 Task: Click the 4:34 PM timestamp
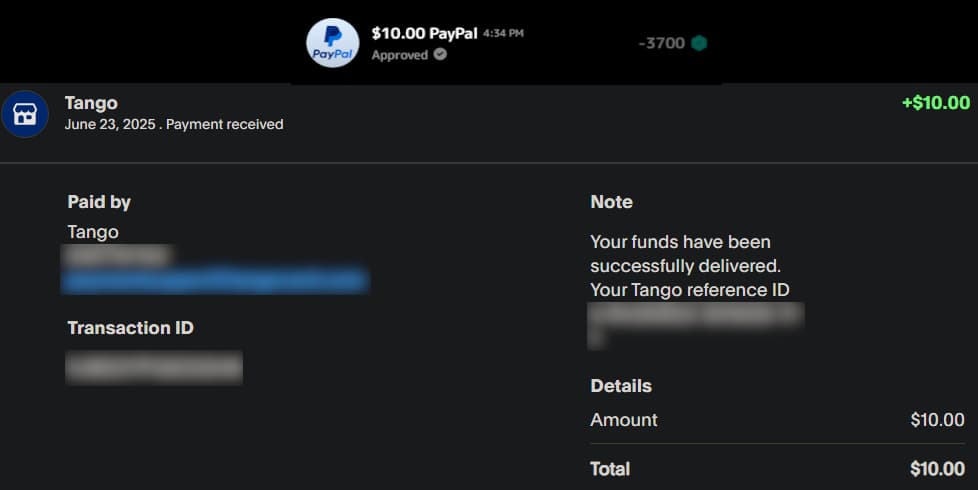503,33
